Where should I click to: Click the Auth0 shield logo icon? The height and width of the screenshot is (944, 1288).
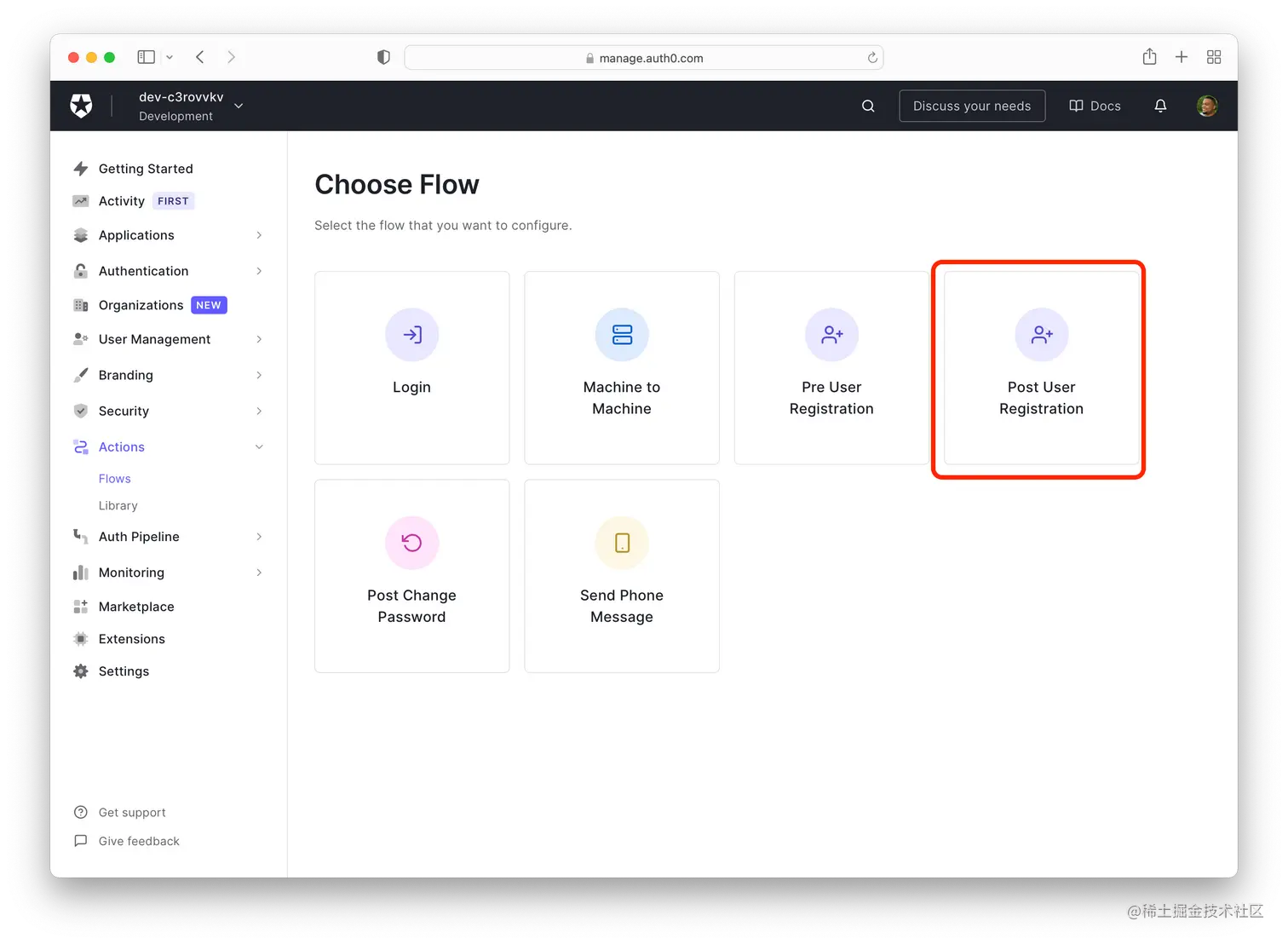tap(81, 105)
